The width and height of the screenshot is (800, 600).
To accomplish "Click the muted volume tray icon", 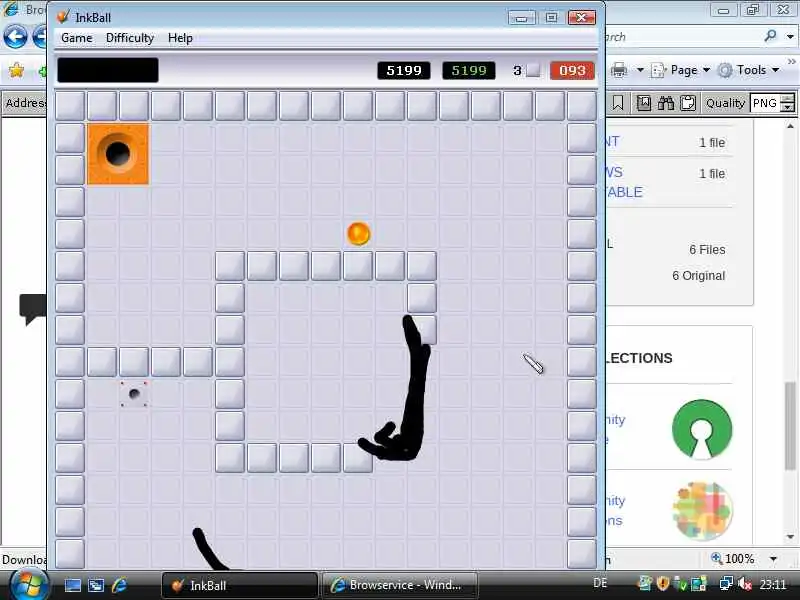I will coord(745,583).
